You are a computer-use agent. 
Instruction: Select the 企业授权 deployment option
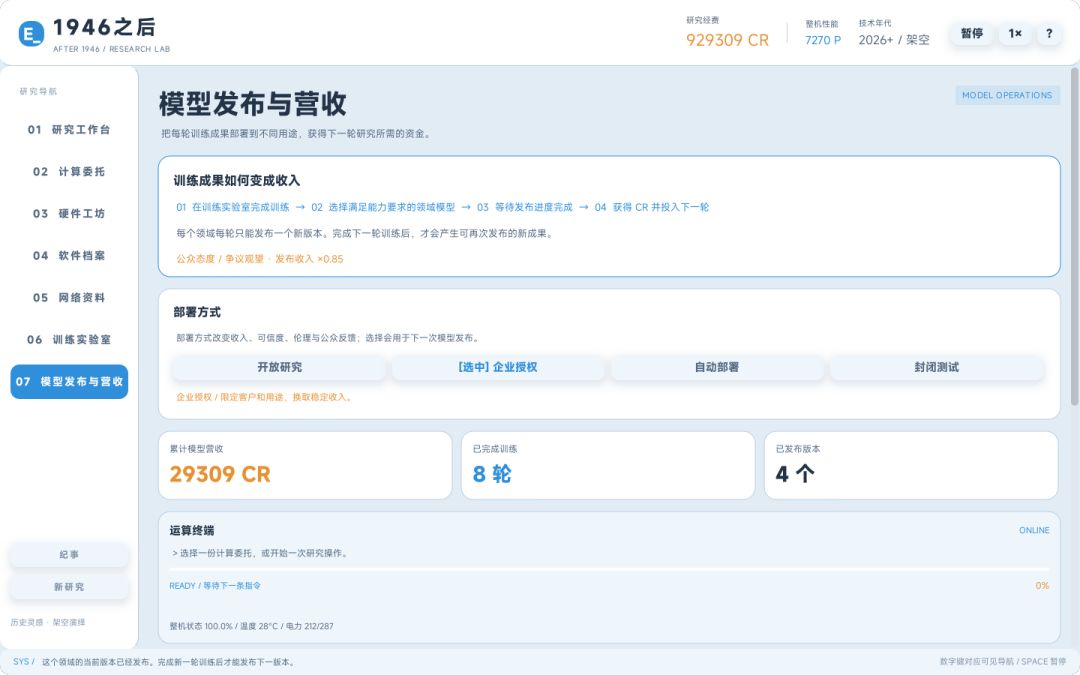(498, 367)
